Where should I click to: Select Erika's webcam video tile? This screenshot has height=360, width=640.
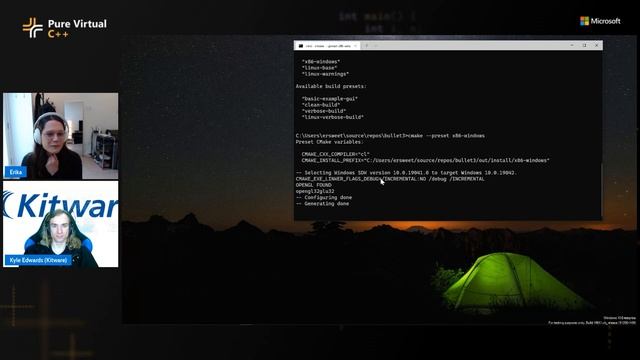pyautogui.click(x=60, y=136)
